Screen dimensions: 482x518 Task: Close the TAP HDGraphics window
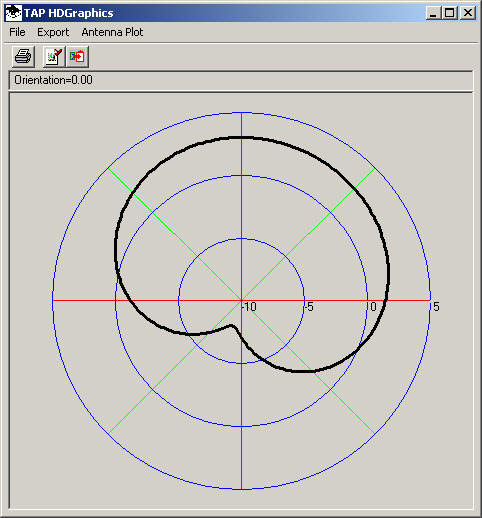click(468, 13)
